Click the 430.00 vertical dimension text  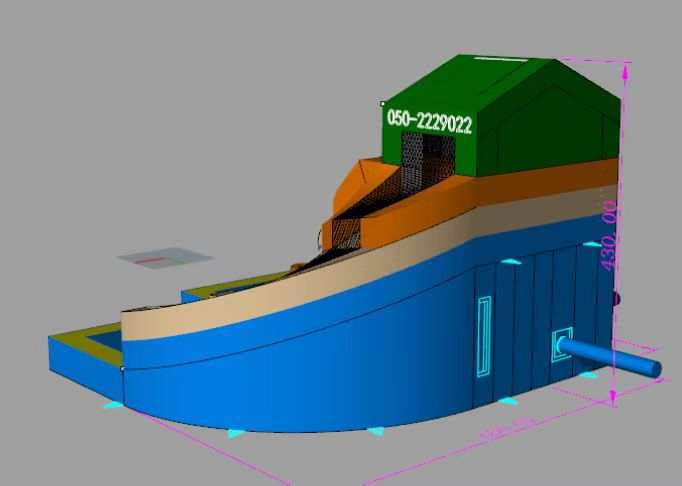click(x=608, y=235)
